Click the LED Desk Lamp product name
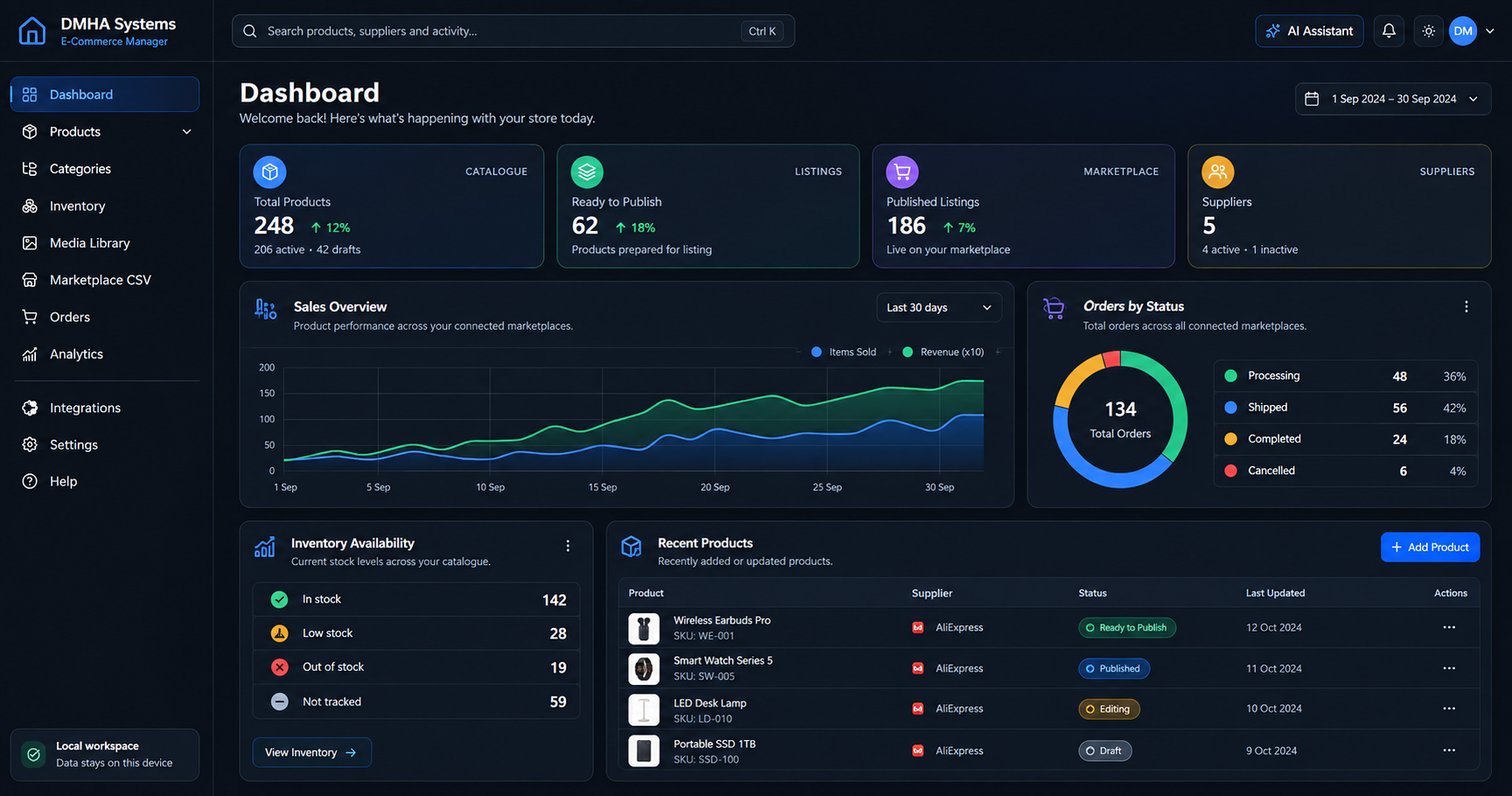The height and width of the screenshot is (796, 1512). (x=710, y=703)
